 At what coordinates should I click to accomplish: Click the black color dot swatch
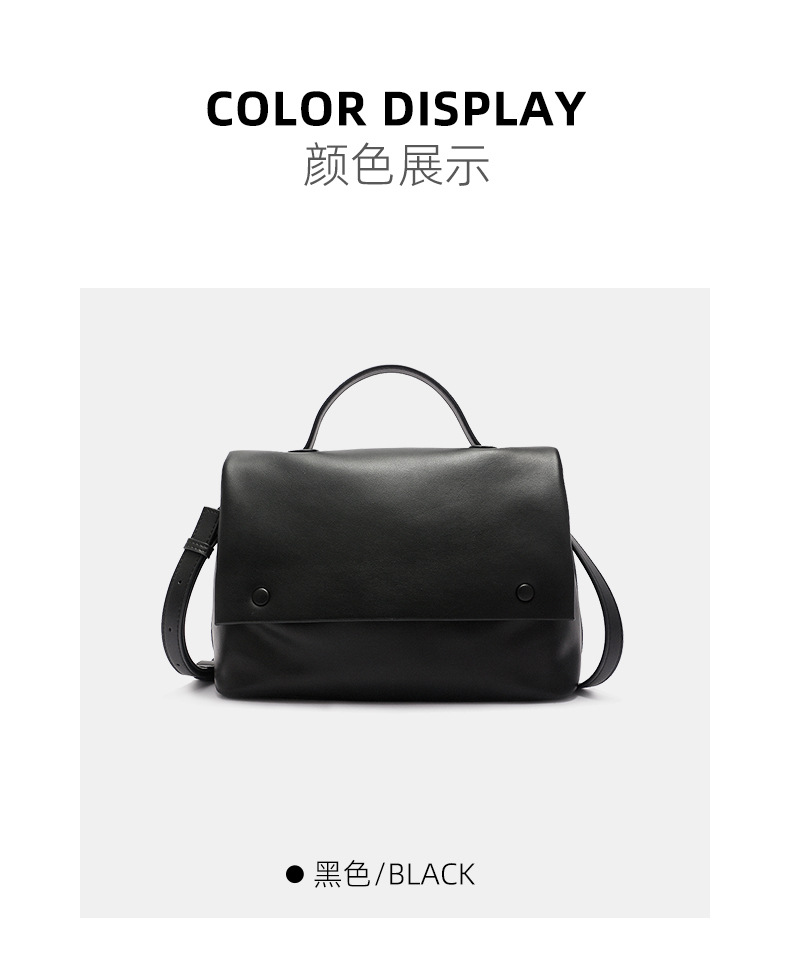pyautogui.click(x=294, y=874)
